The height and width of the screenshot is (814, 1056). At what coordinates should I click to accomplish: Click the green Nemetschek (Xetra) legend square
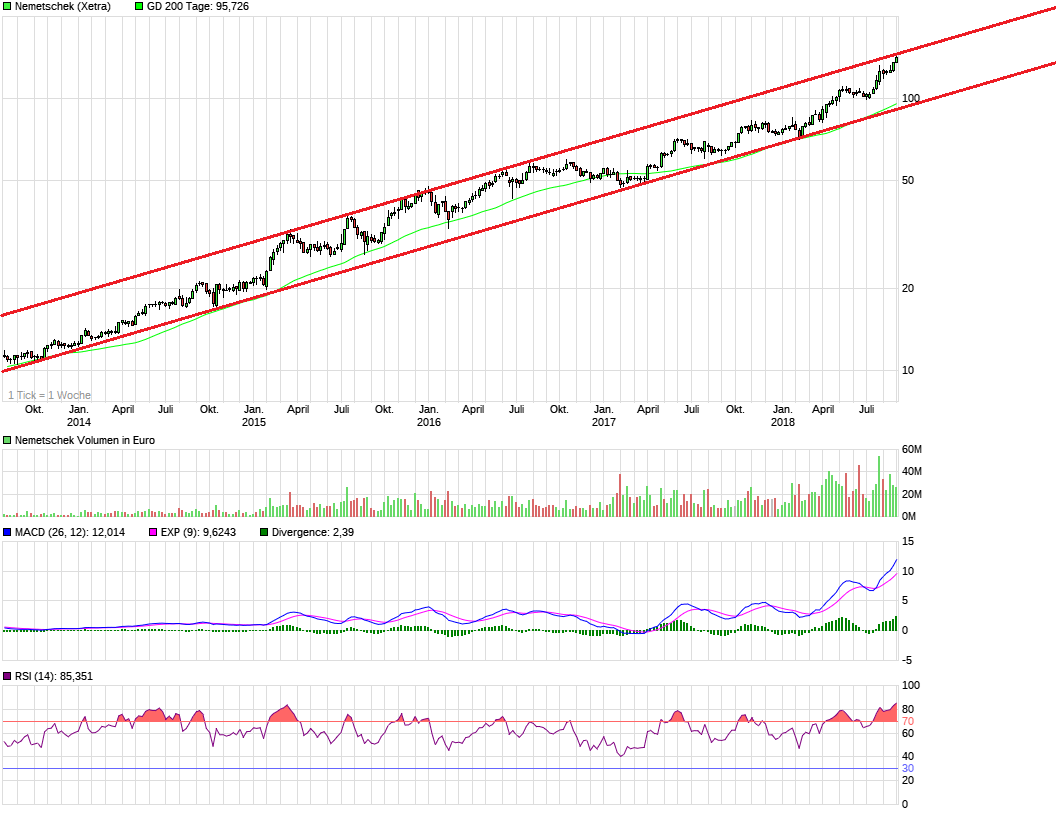(x=8, y=6)
